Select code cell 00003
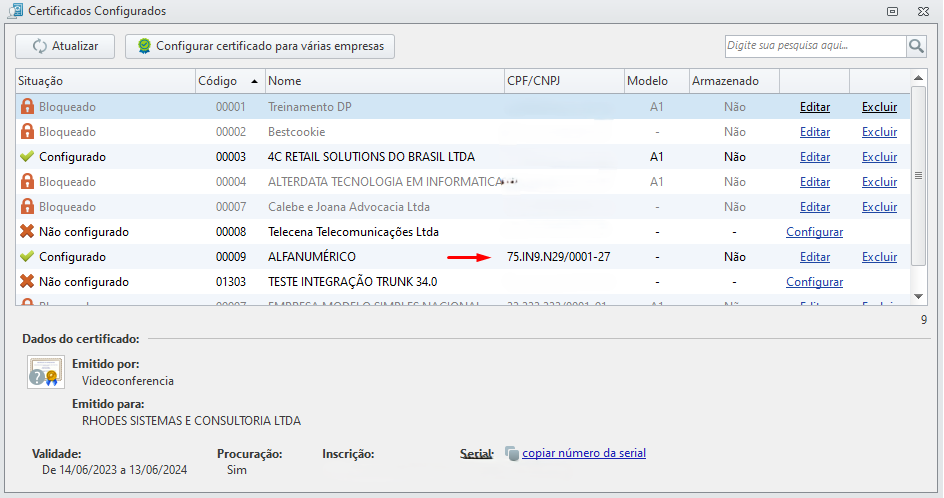Image resolution: width=944 pixels, height=498 pixels. click(x=231, y=157)
